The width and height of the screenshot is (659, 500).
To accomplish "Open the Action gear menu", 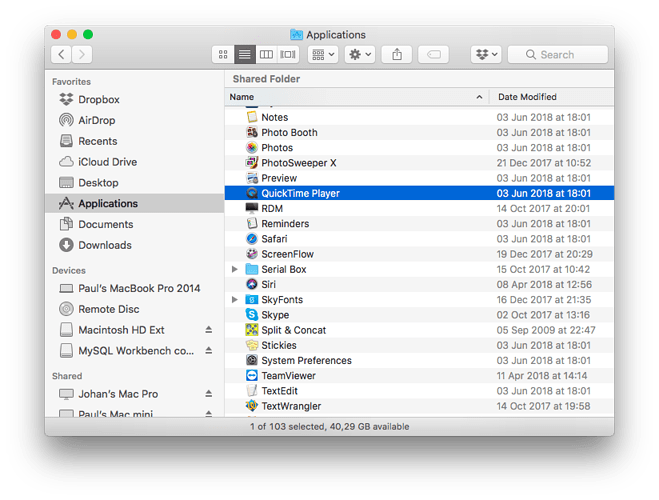I will pos(360,55).
